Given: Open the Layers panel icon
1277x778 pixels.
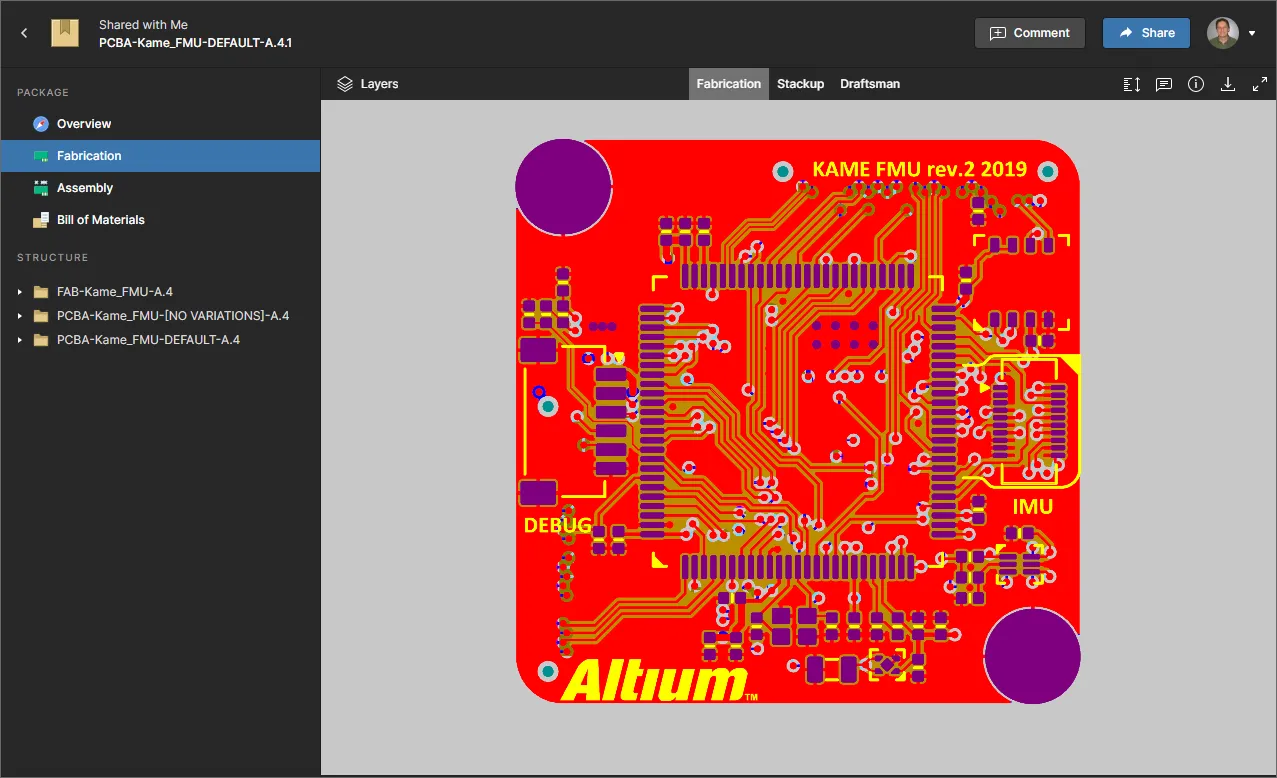Looking at the screenshot, I should pyautogui.click(x=345, y=84).
